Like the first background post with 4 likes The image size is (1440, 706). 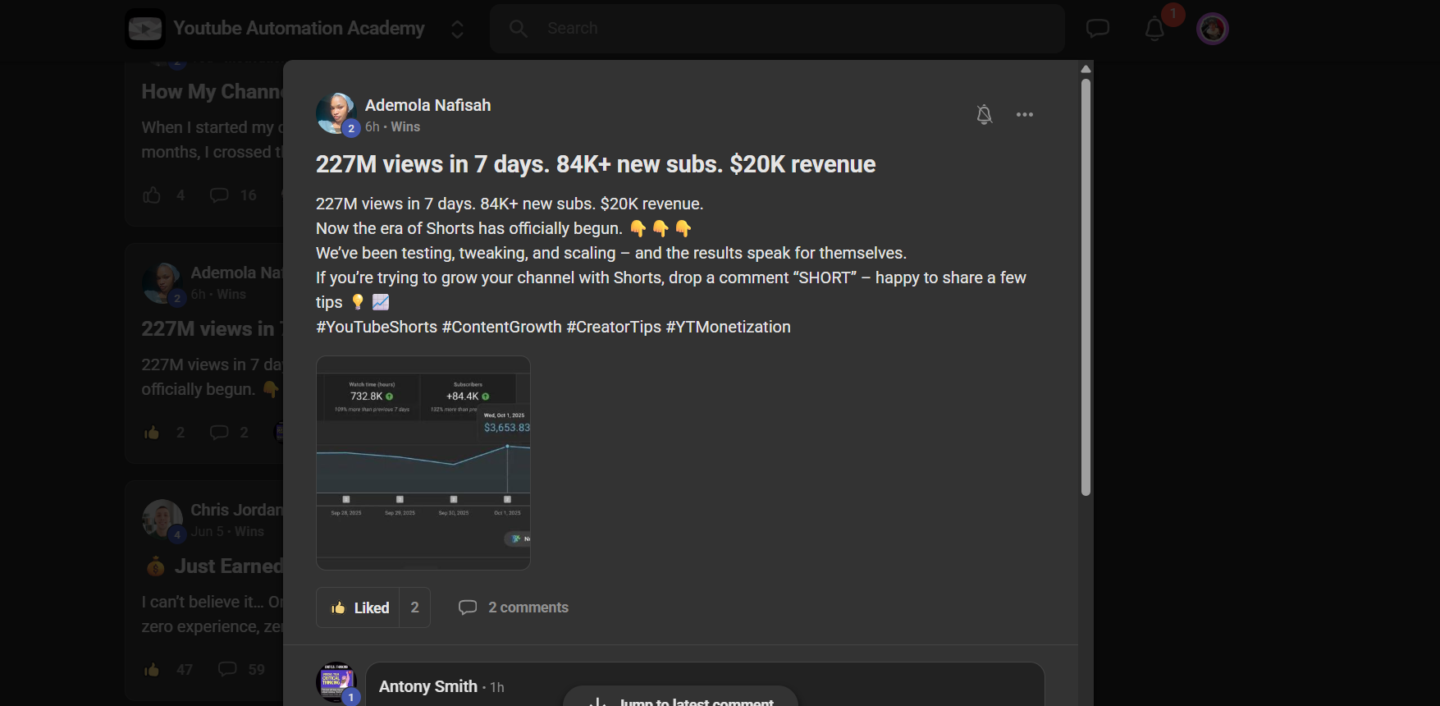[x=152, y=195]
